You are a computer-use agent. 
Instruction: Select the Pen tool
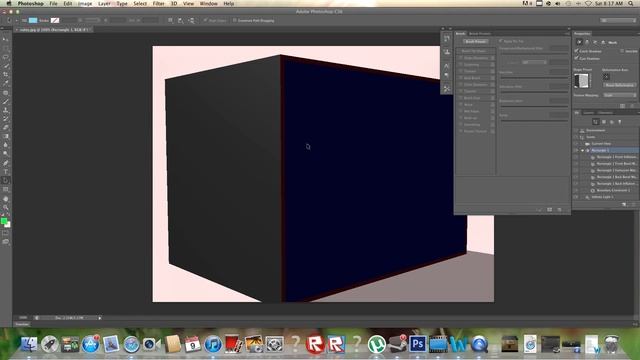(x=6, y=163)
